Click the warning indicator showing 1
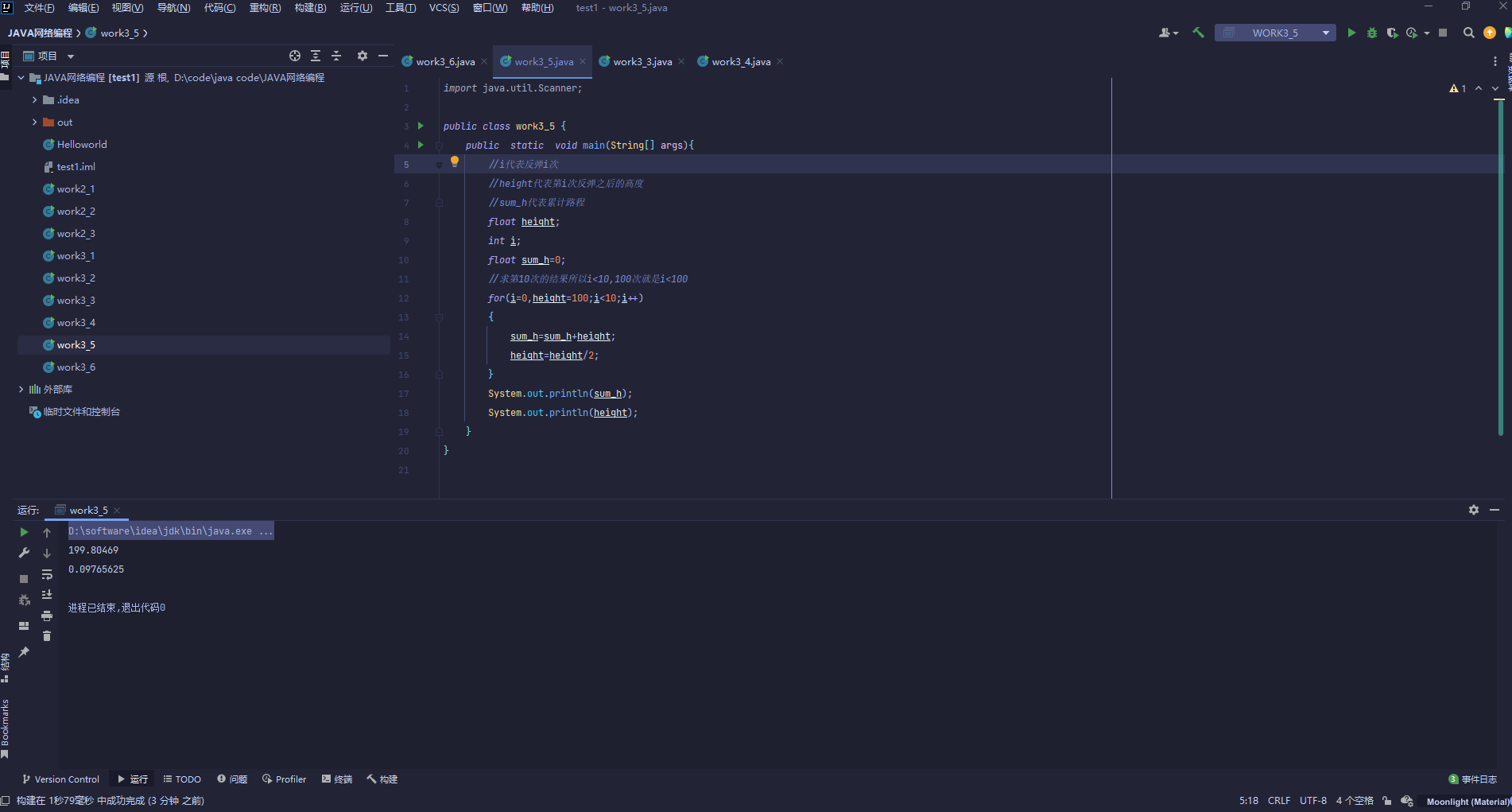1512x812 pixels. point(1458,88)
